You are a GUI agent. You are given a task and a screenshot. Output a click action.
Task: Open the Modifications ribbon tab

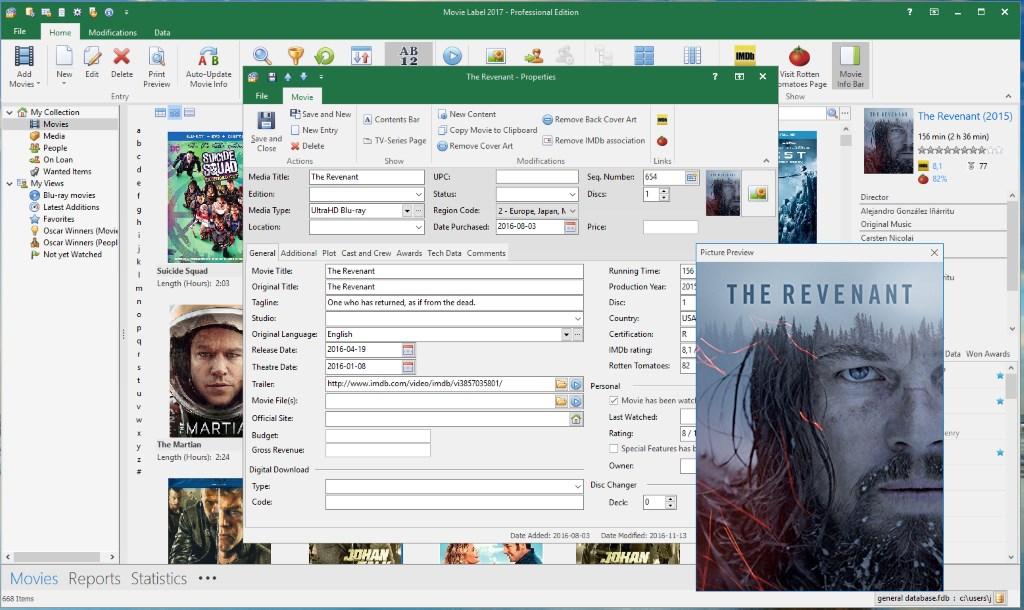pos(112,32)
